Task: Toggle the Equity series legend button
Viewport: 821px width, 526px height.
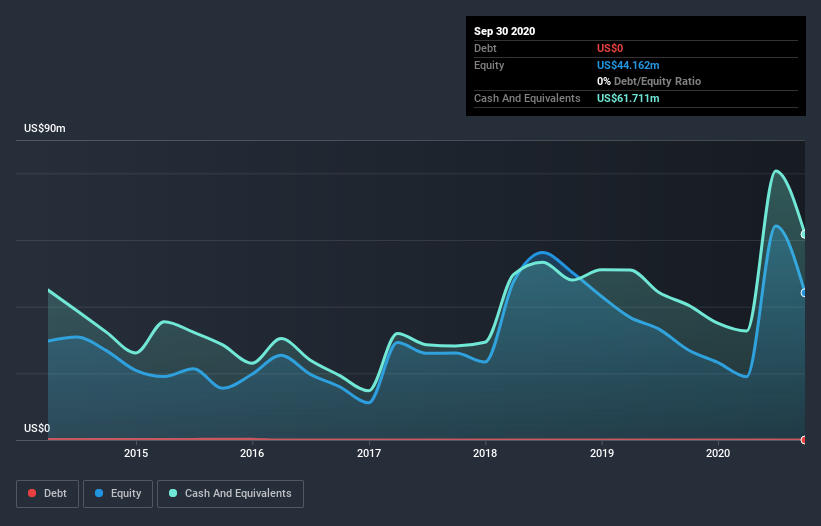Action: [118, 494]
